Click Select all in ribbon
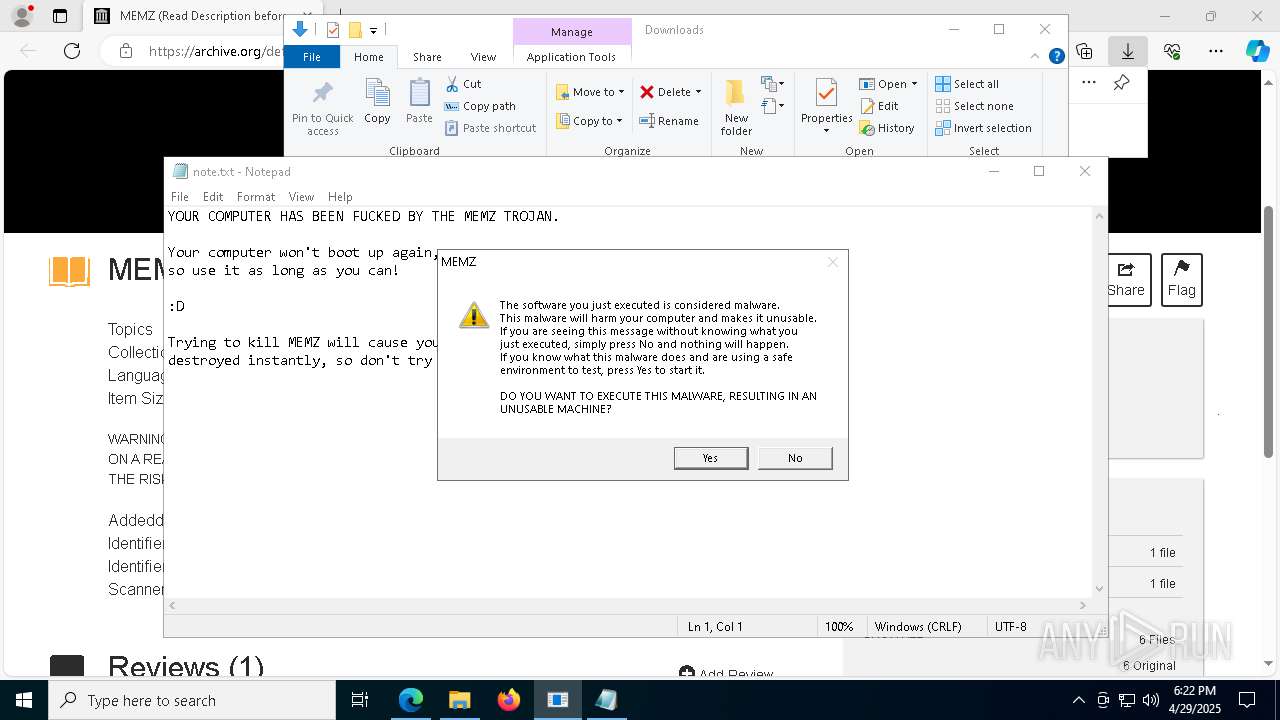The image size is (1280, 720). click(966, 84)
